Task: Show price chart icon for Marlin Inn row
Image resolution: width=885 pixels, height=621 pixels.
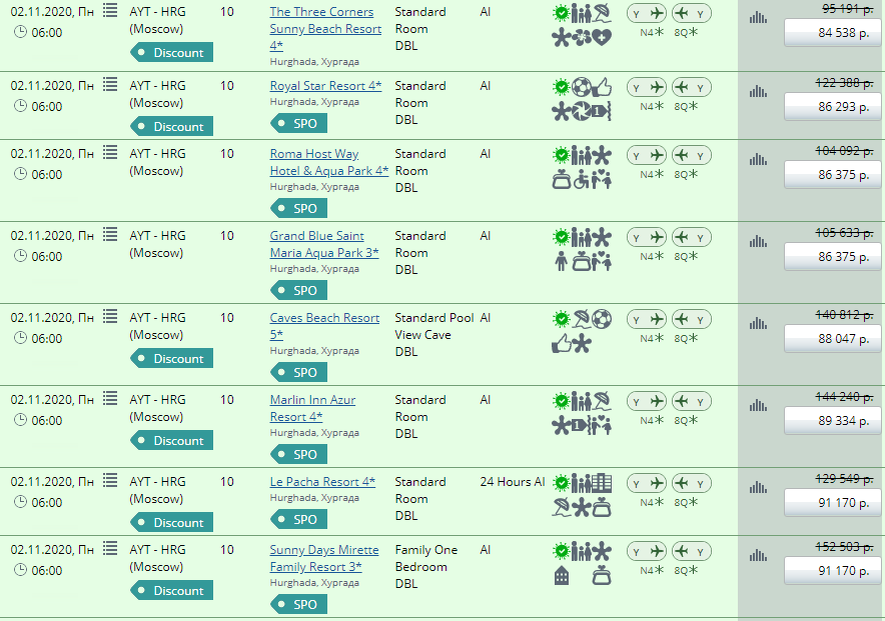Action: (758, 405)
